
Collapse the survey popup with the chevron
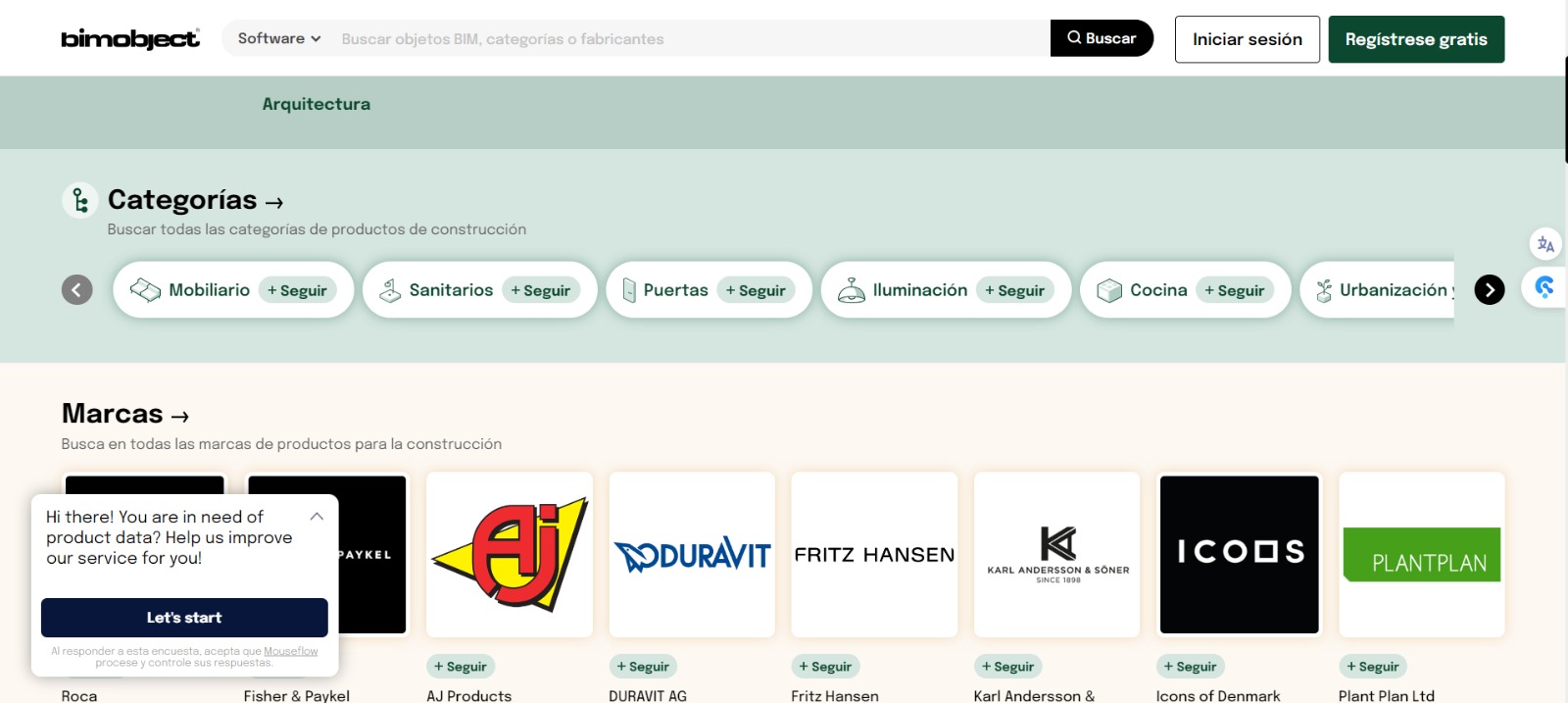[x=317, y=517]
